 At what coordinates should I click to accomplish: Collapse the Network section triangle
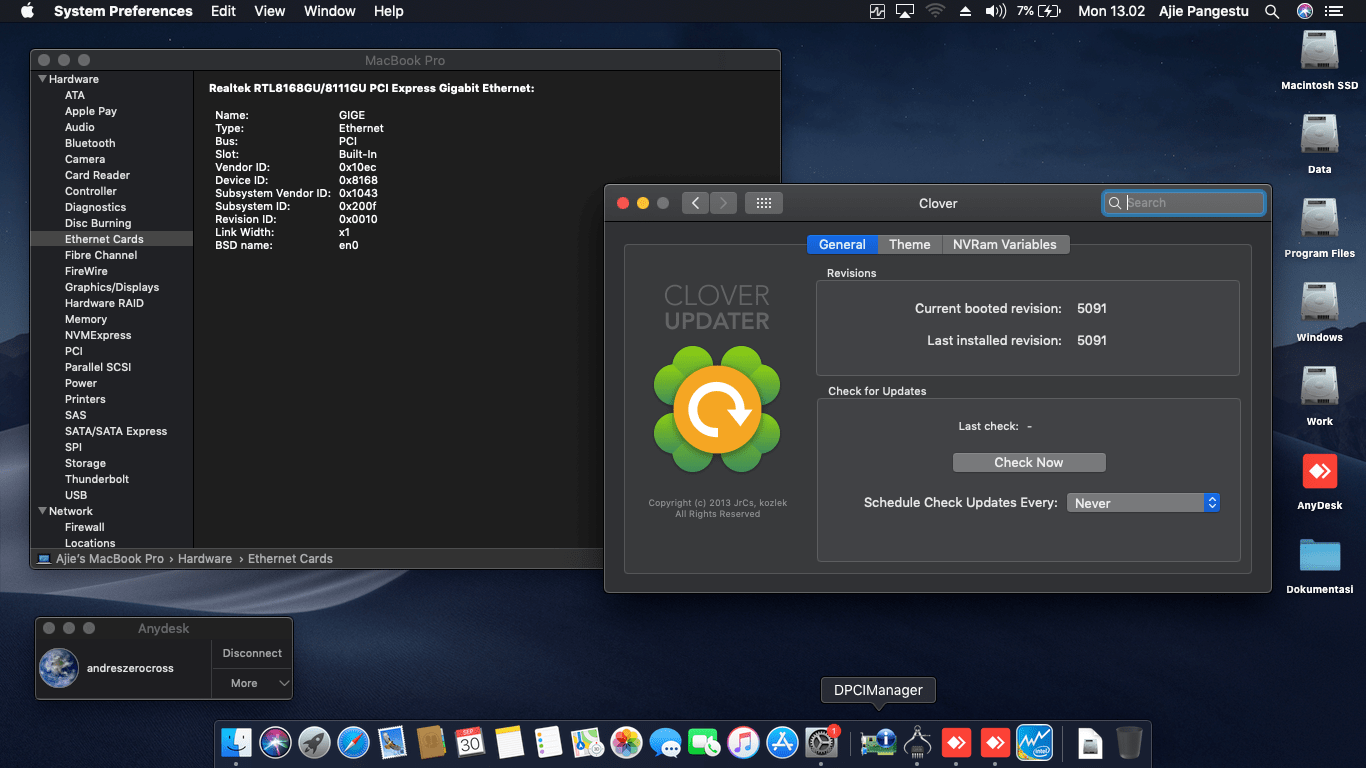tap(42, 511)
